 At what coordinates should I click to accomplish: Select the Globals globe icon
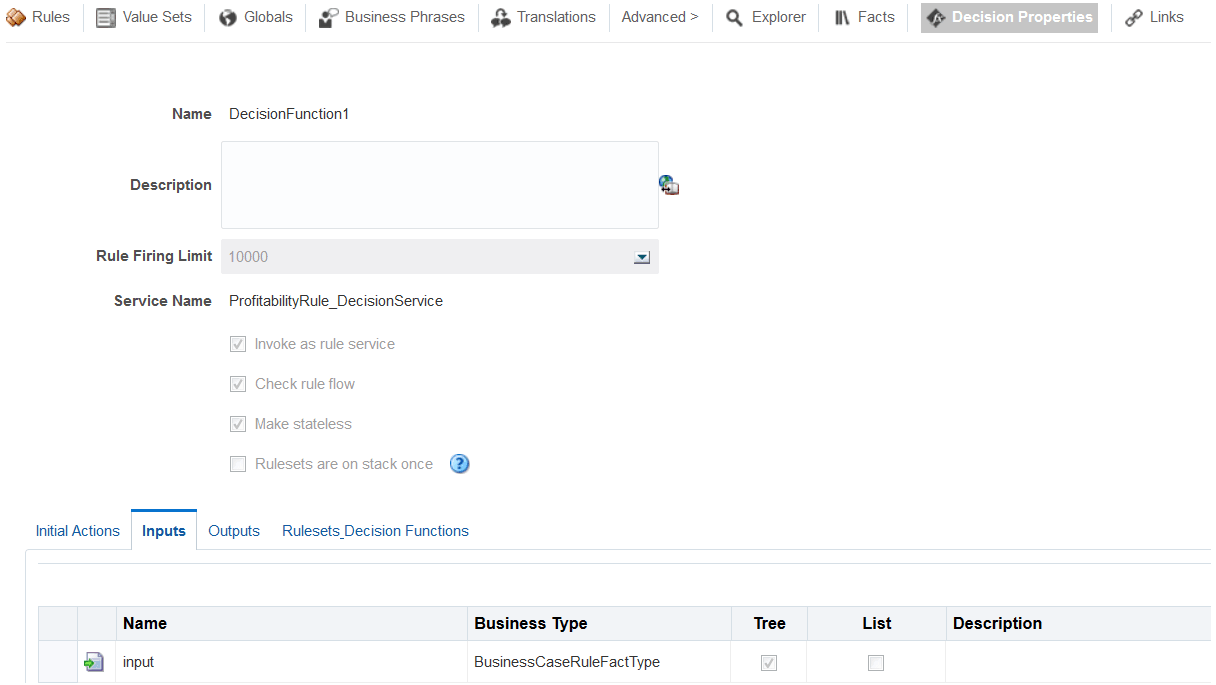point(228,18)
